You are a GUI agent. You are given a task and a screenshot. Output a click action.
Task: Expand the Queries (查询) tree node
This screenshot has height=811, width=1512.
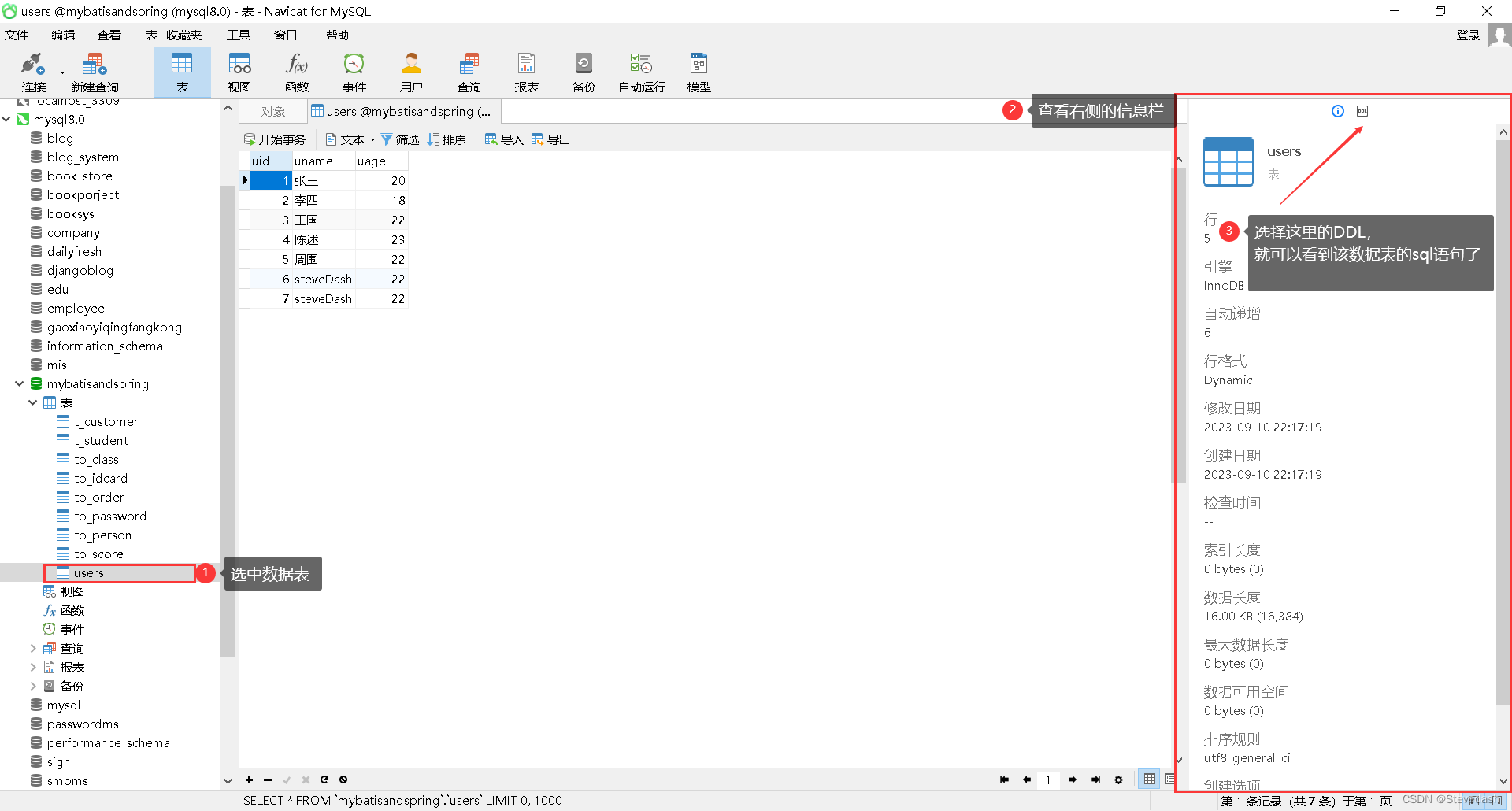(33, 648)
